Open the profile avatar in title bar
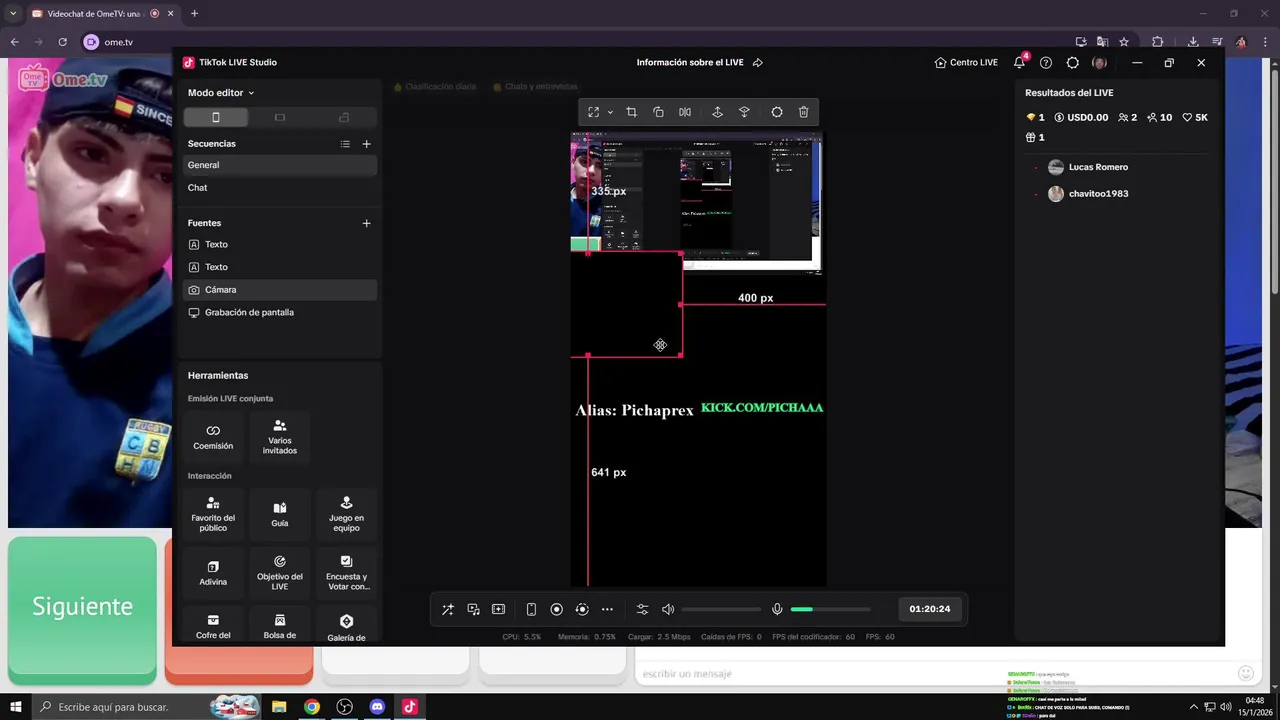This screenshot has width=1280, height=720. 1099,62
